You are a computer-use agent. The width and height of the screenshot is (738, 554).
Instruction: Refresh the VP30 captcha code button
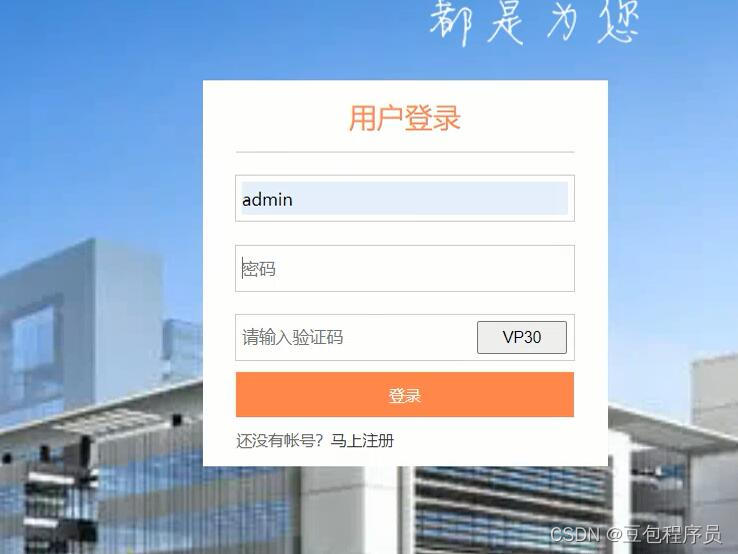[x=522, y=337]
